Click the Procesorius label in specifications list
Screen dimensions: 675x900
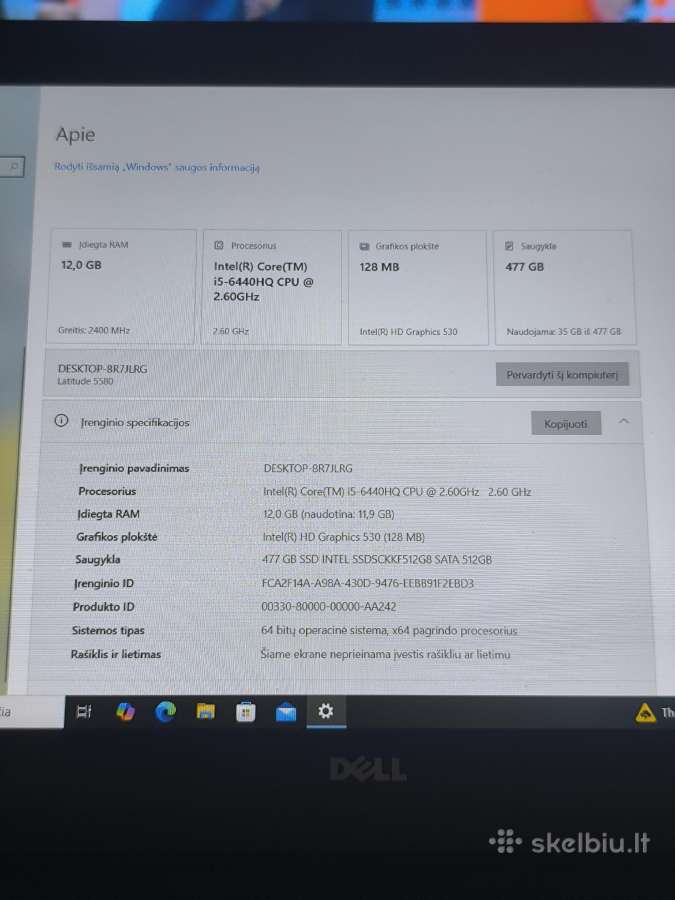point(107,491)
